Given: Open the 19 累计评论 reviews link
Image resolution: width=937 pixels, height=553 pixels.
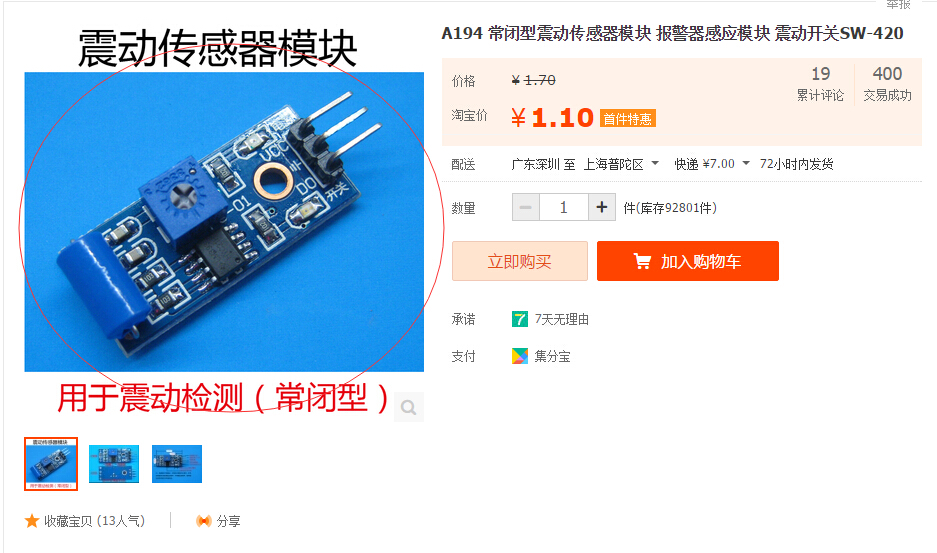Looking at the screenshot, I should [820, 84].
